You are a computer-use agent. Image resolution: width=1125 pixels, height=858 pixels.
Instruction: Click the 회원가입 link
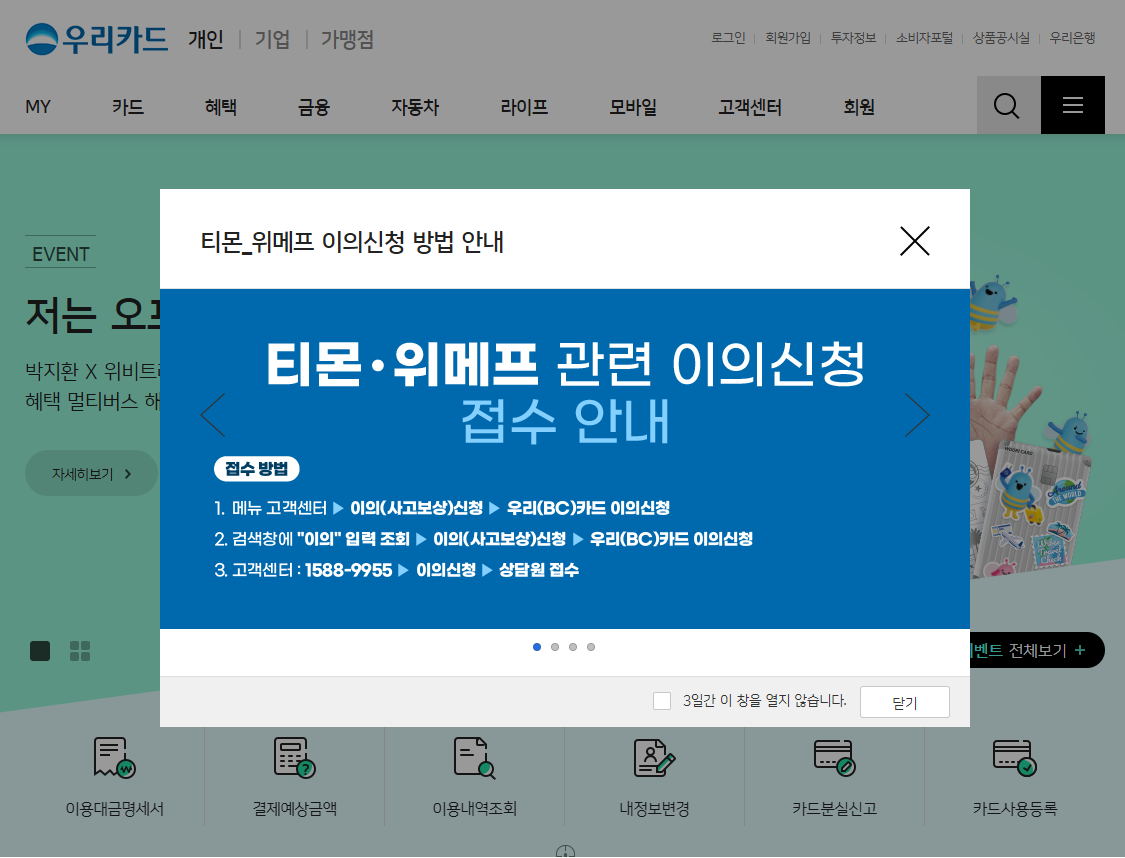click(788, 38)
